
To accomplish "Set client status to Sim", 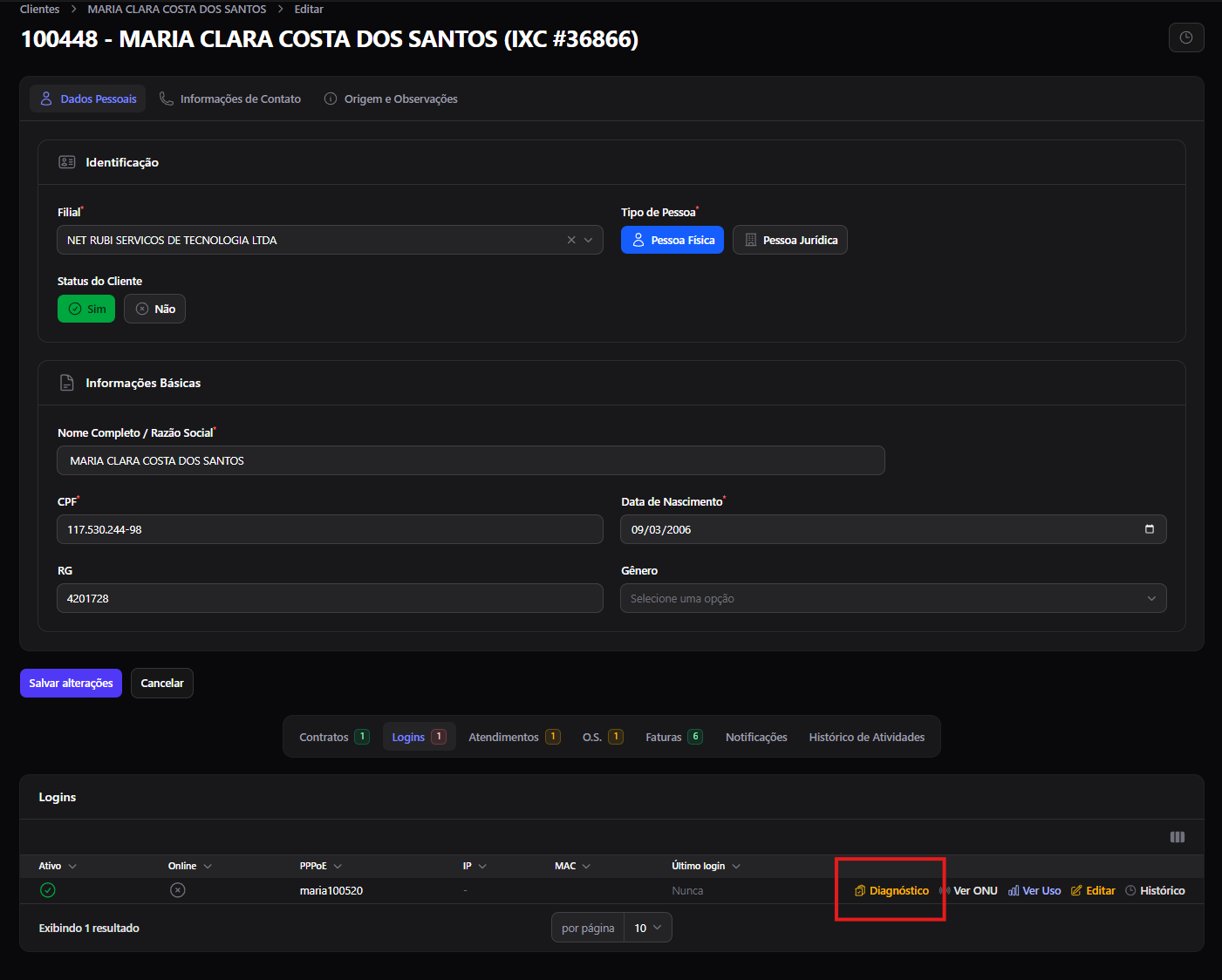I will point(86,309).
